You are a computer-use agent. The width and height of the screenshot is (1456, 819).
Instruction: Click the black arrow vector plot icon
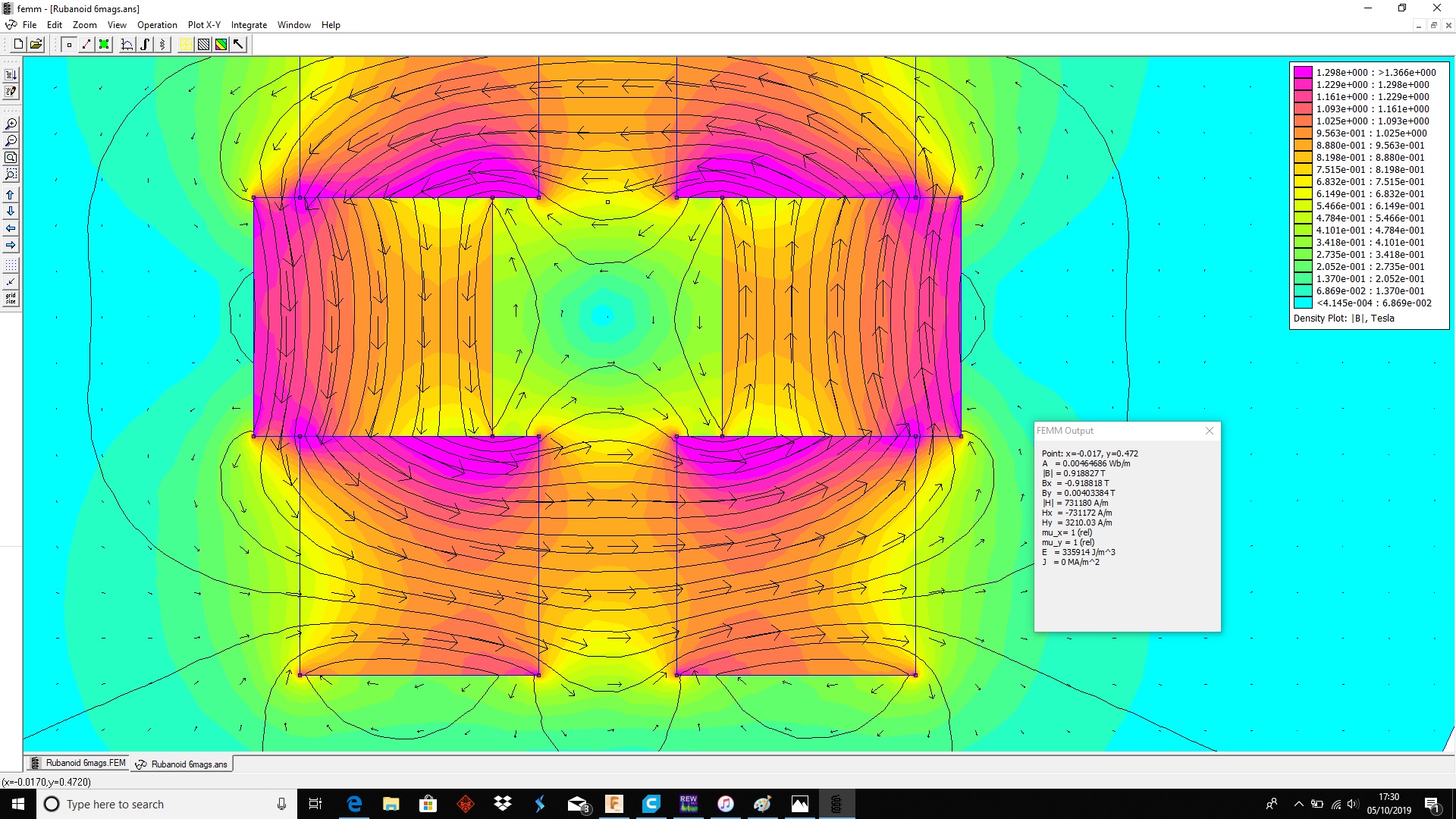click(x=238, y=45)
